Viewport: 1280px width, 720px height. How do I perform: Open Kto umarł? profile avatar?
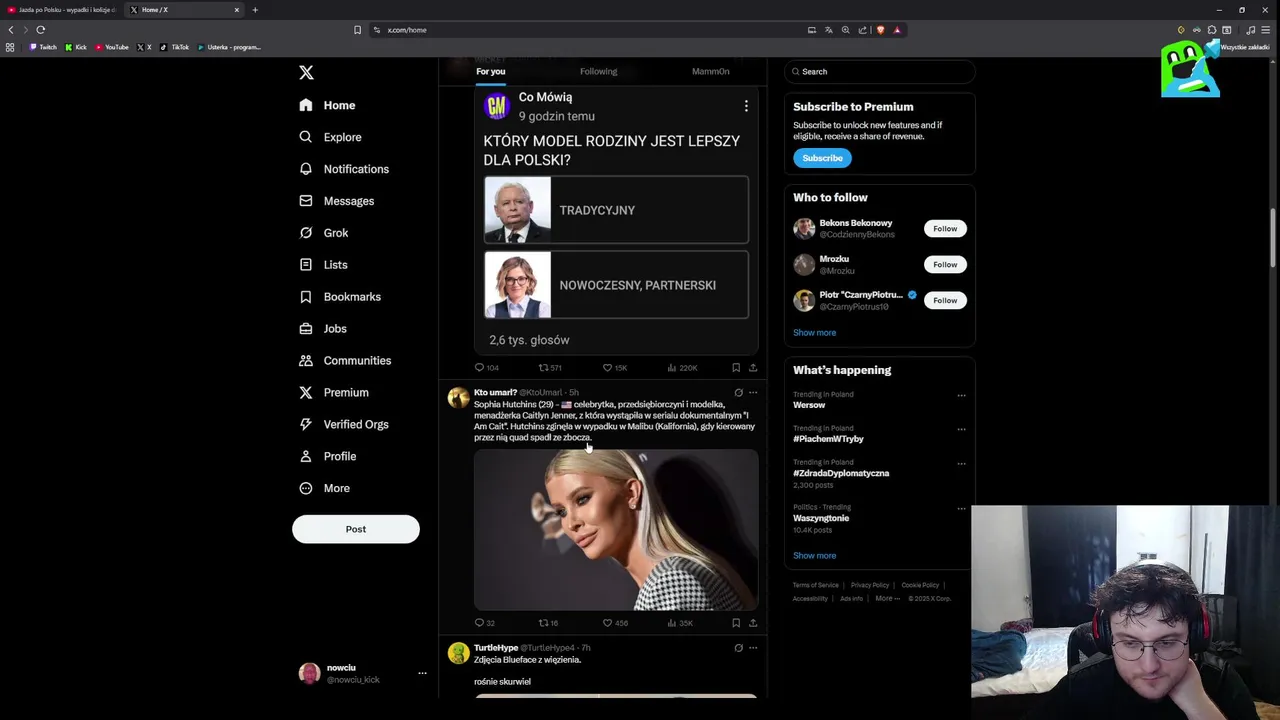(459, 398)
